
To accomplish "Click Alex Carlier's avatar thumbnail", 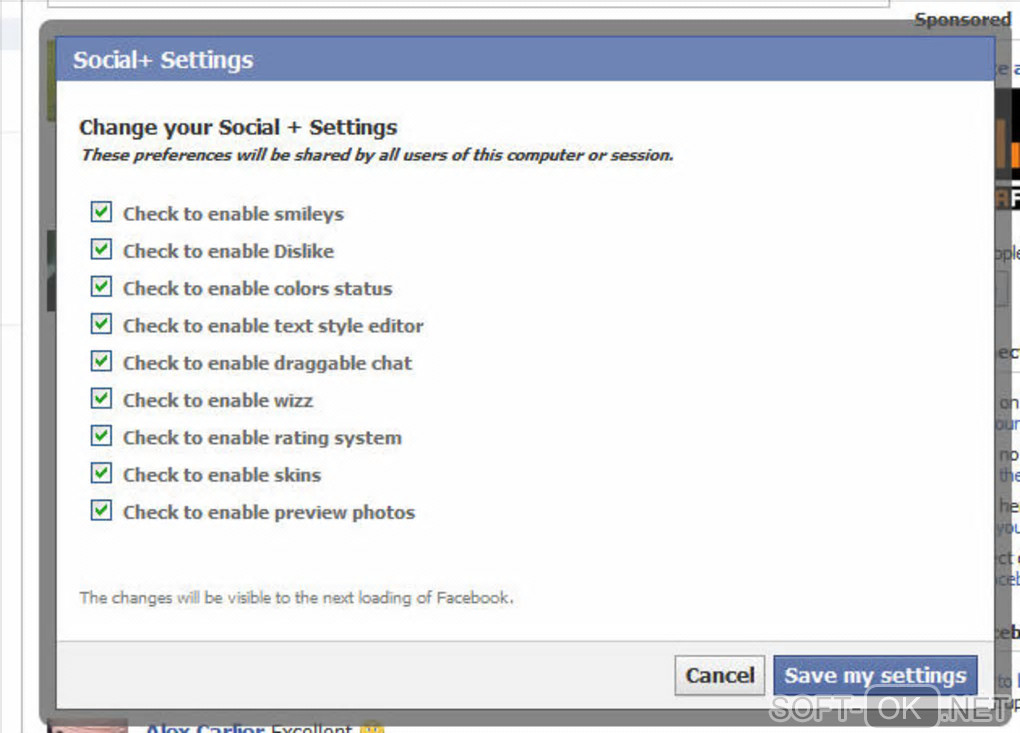I will point(88,727).
